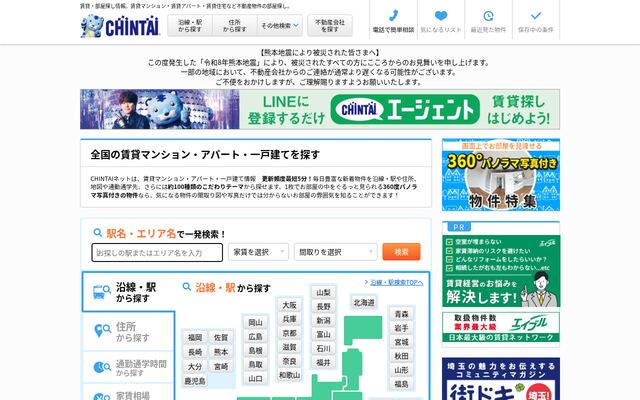The width and height of the screenshot is (640, 400).
Task: Select 宮崎 prefecture button
Action: point(221,367)
